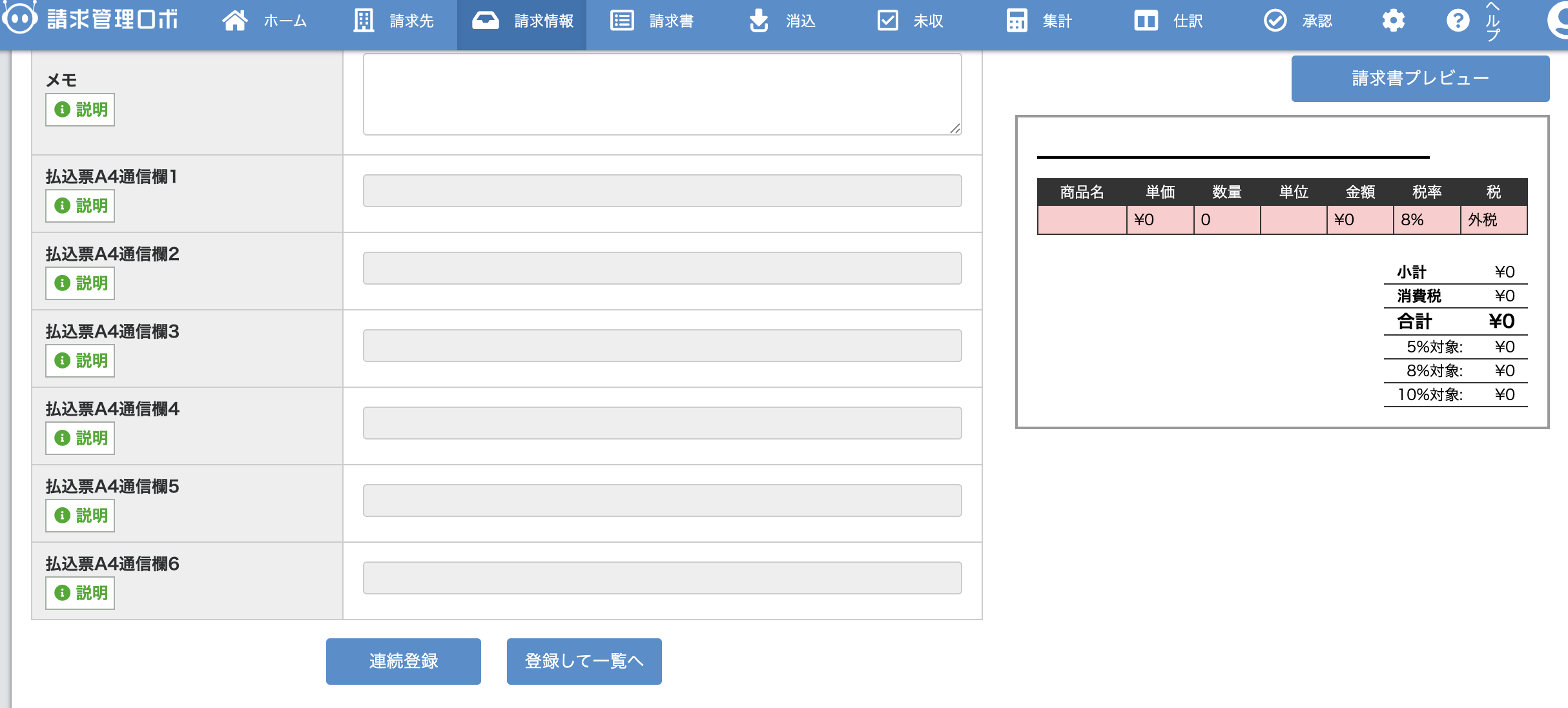Screen dimensions: 1568x708
Task: Click 登録して一覧へ to register and list
Action: [x=583, y=661]
